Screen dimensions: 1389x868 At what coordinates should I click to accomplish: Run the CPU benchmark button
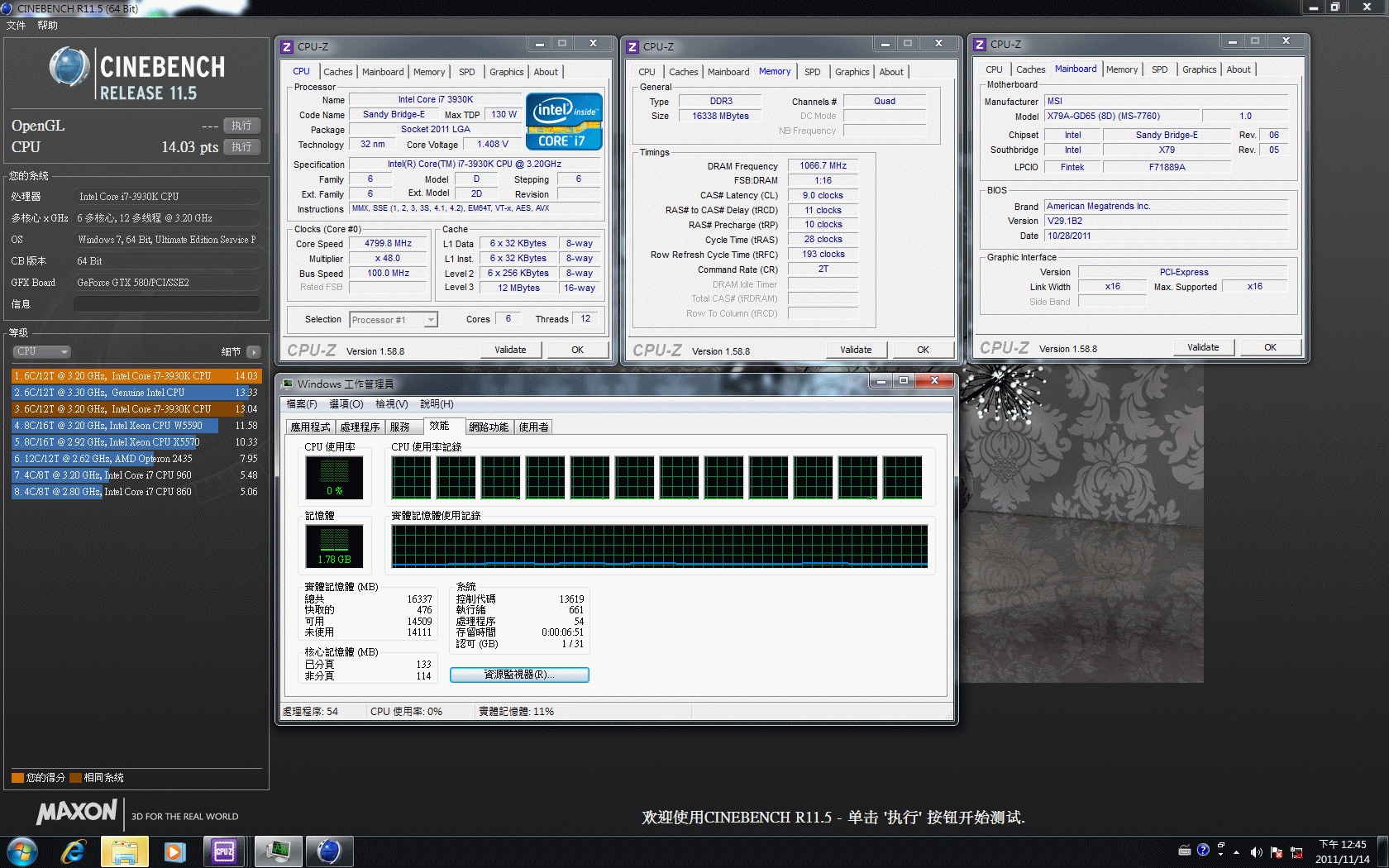tap(241, 147)
